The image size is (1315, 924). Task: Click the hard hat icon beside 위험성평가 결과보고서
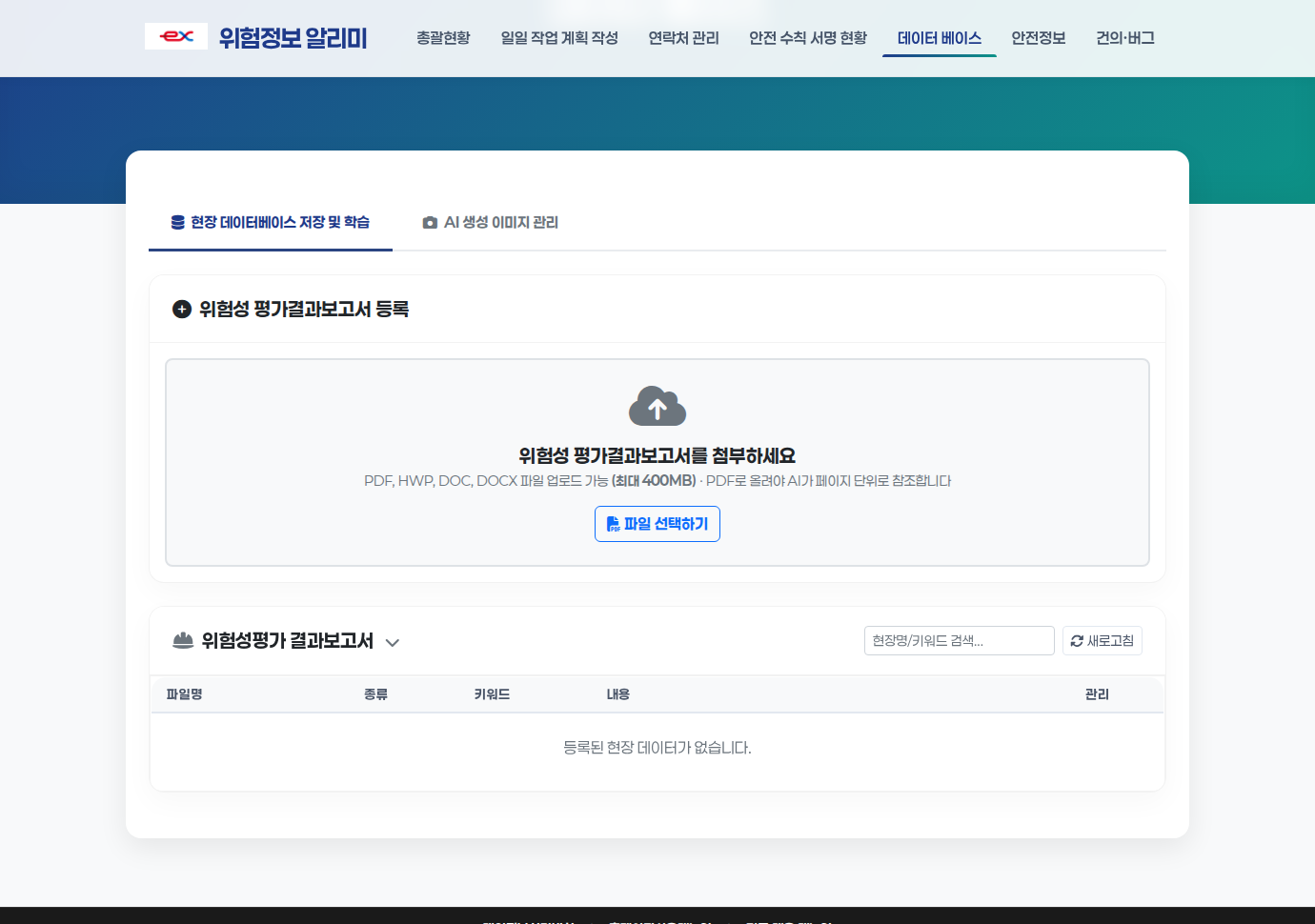[x=183, y=640]
